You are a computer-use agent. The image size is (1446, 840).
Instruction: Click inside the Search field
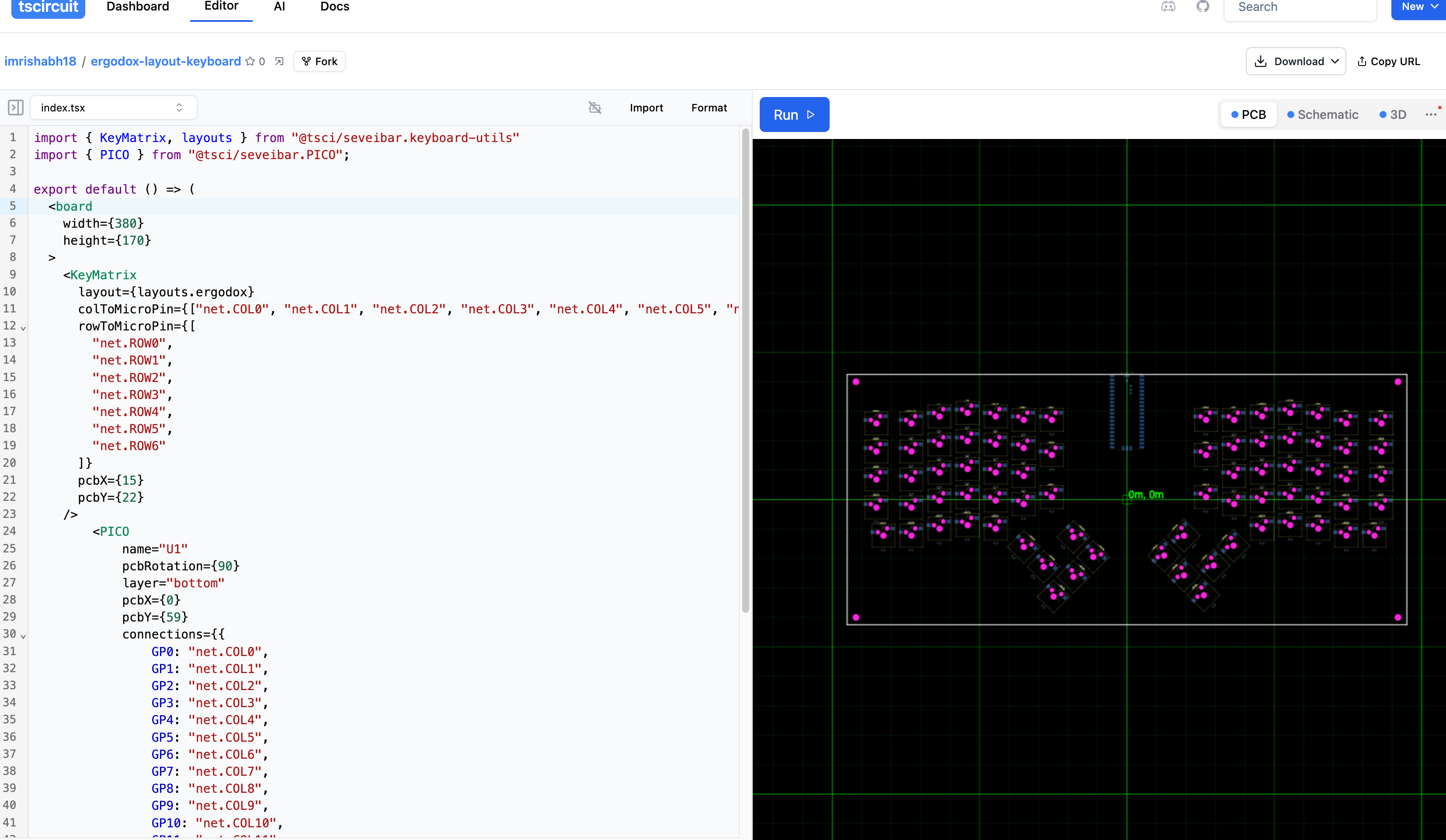pos(1300,7)
